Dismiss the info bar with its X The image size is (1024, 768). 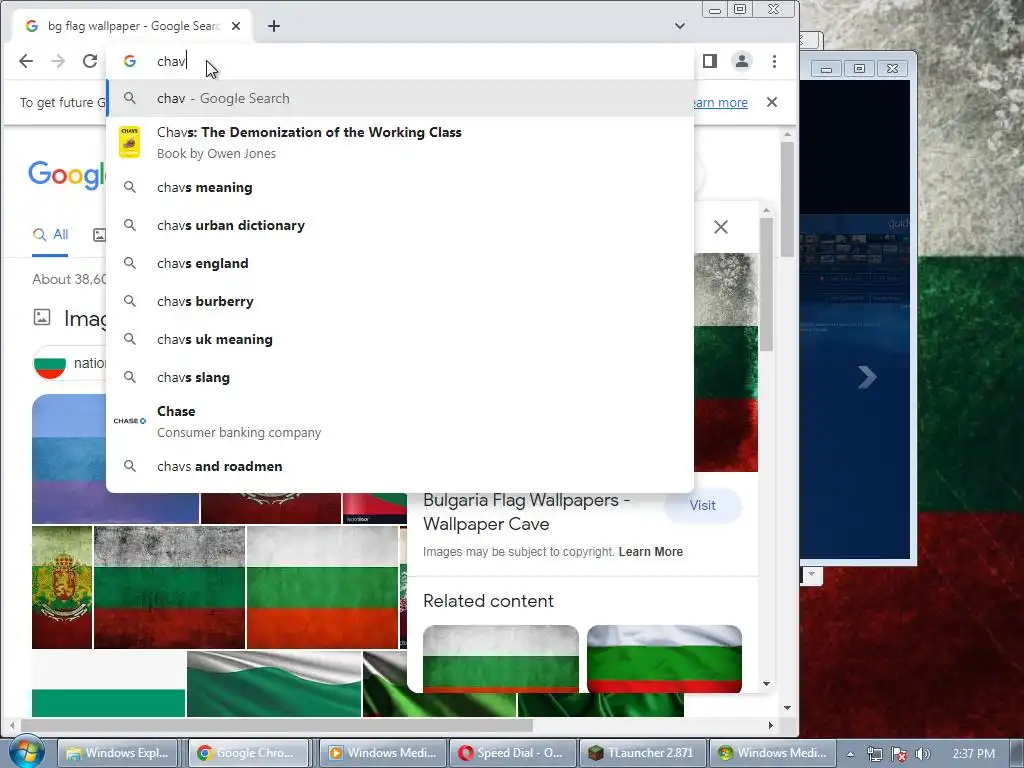click(x=772, y=103)
